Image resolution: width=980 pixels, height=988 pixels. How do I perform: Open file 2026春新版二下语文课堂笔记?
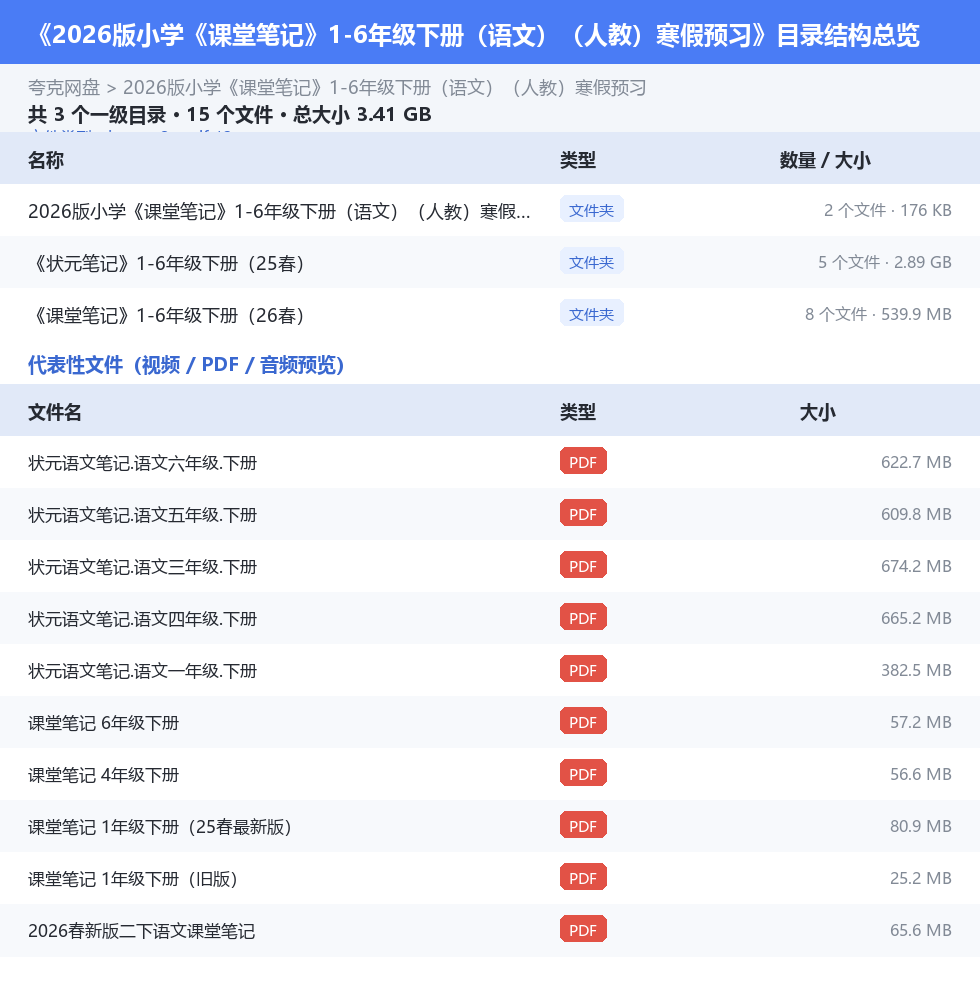click(x=141, y=931)
